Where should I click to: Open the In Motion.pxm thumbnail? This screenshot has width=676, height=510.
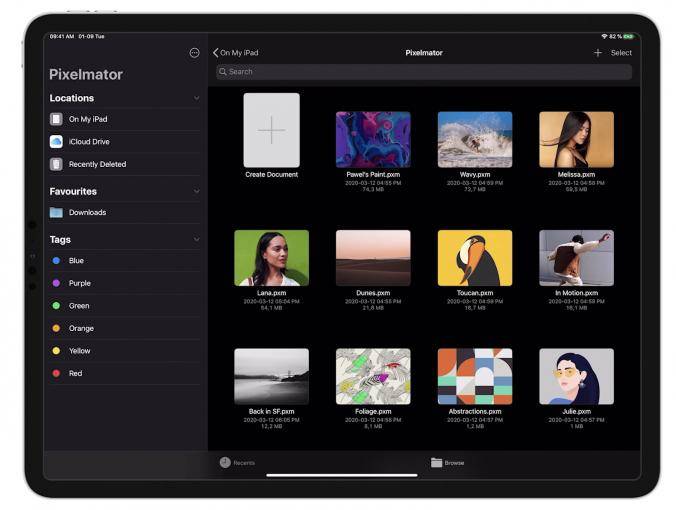[x=576, y=258]
